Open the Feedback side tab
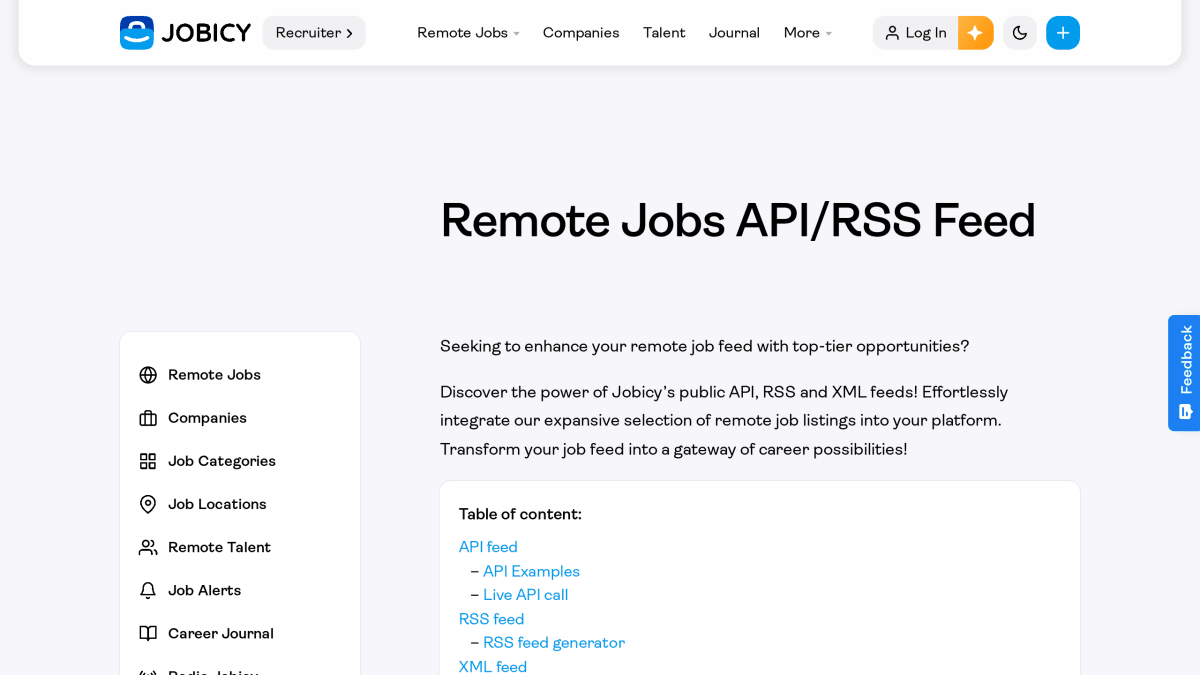1200x675 pixels. [1185, 373]
